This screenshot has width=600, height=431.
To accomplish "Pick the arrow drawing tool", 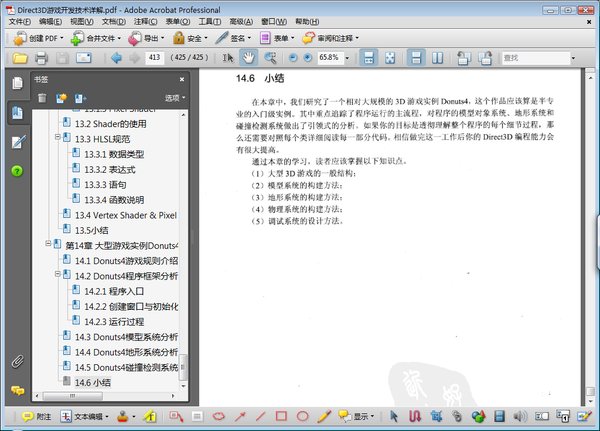I will 240,415.
